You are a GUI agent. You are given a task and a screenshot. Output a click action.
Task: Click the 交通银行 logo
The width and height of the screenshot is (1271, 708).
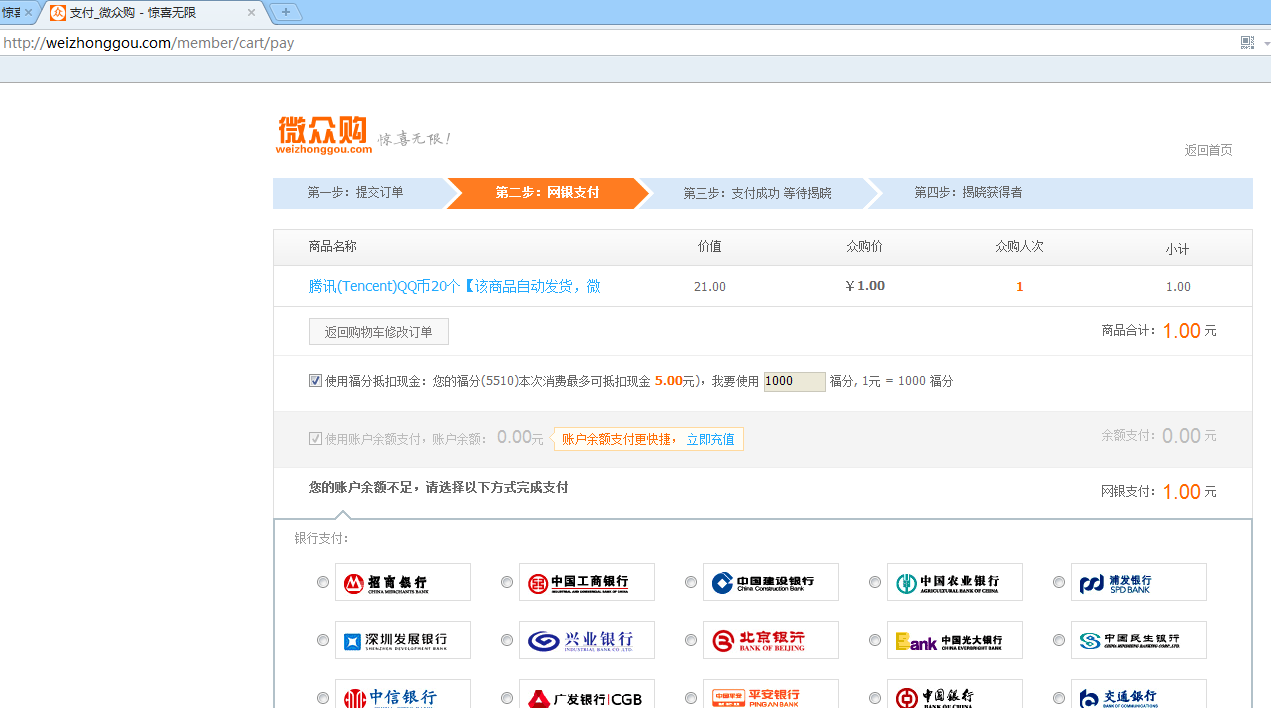coord(1139,694)
